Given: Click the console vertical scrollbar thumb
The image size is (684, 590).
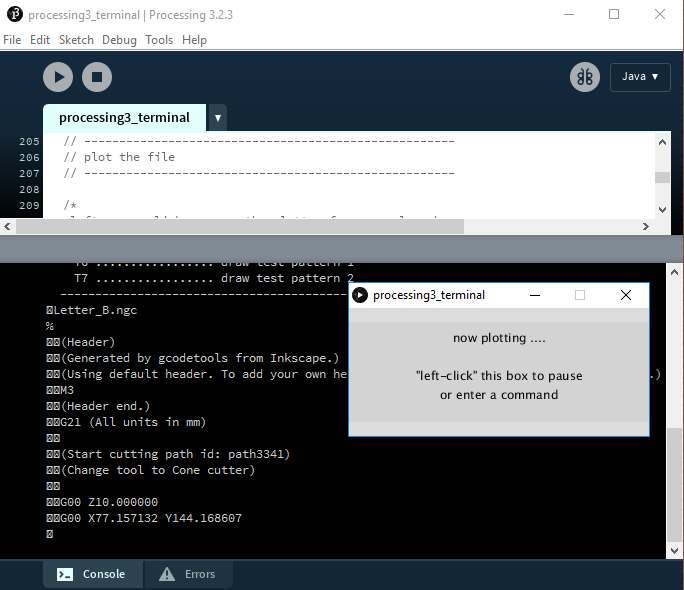Looking at the screenshot, I should 674,485.
